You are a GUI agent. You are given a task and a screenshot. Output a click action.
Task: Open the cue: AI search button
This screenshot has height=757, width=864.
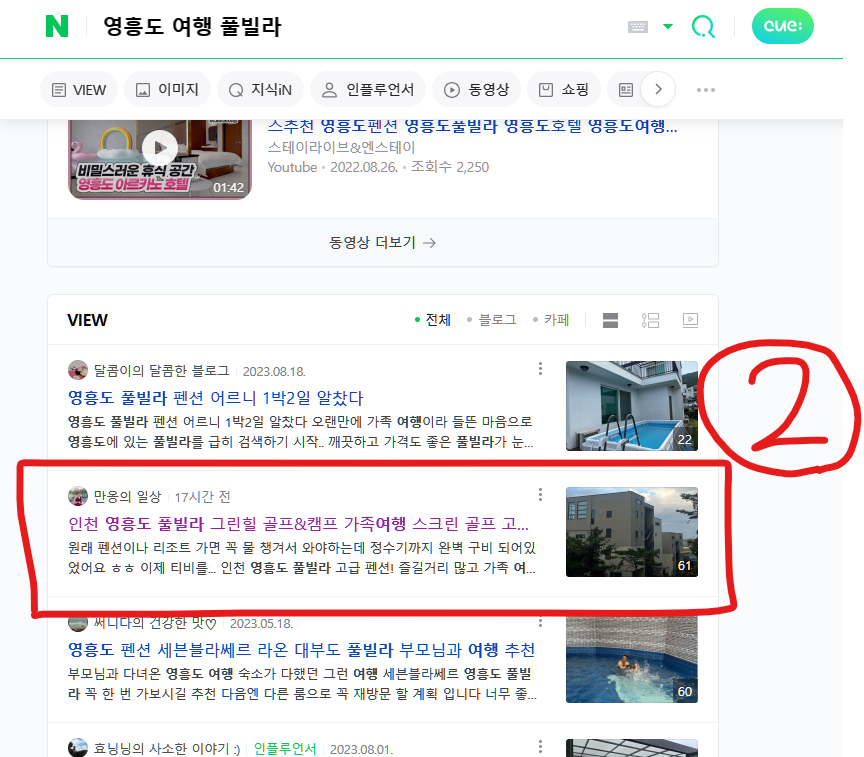tap(782, 26)
